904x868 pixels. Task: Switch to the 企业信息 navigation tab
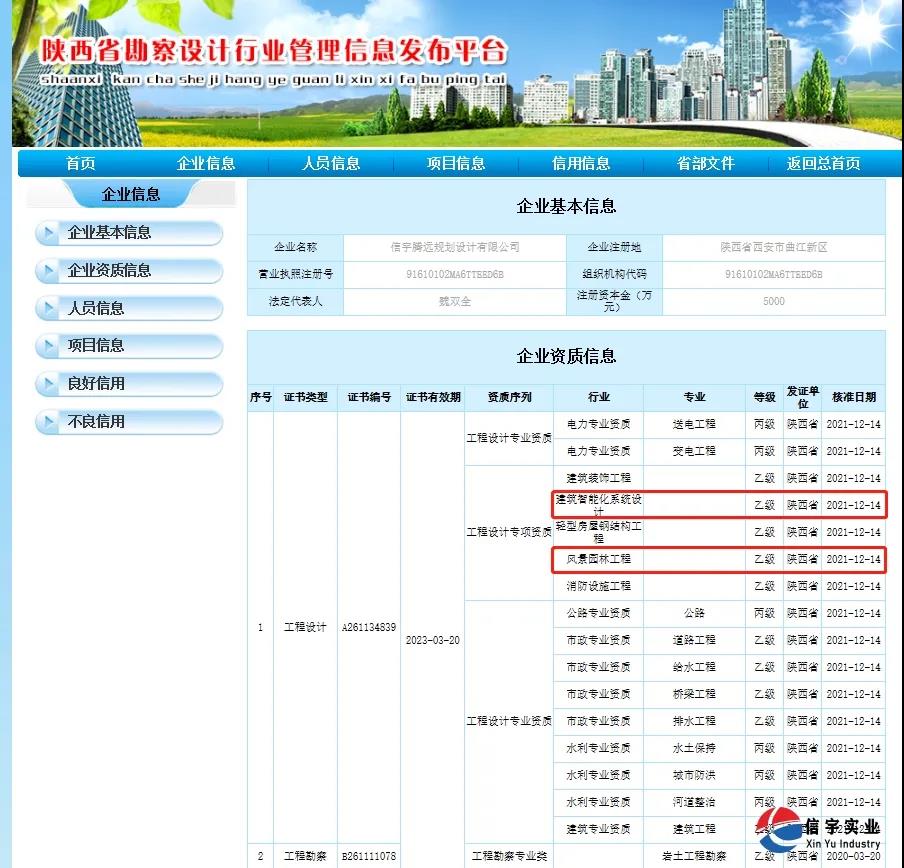206,163
